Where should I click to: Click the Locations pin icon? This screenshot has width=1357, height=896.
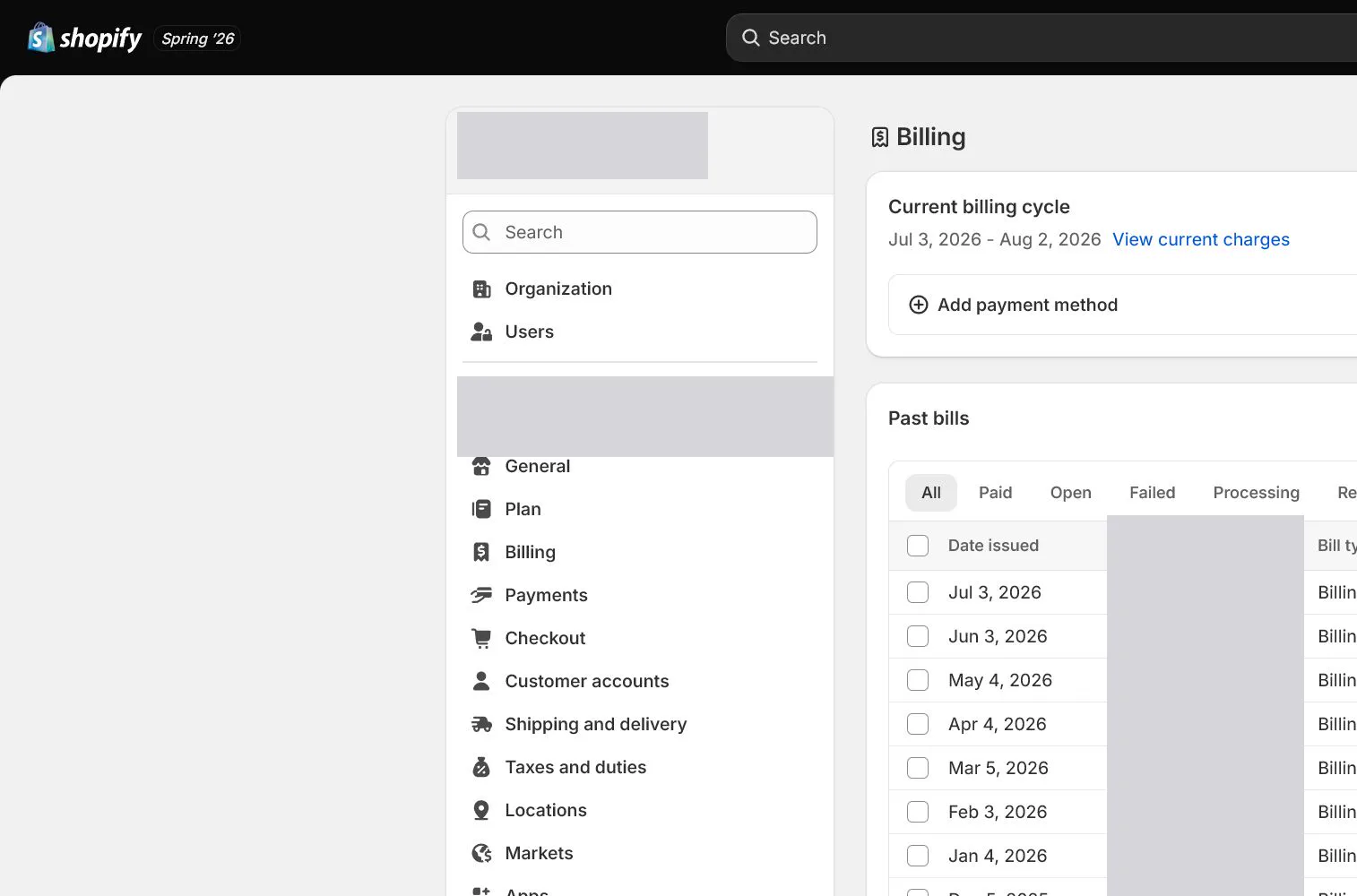click(481, 810)
